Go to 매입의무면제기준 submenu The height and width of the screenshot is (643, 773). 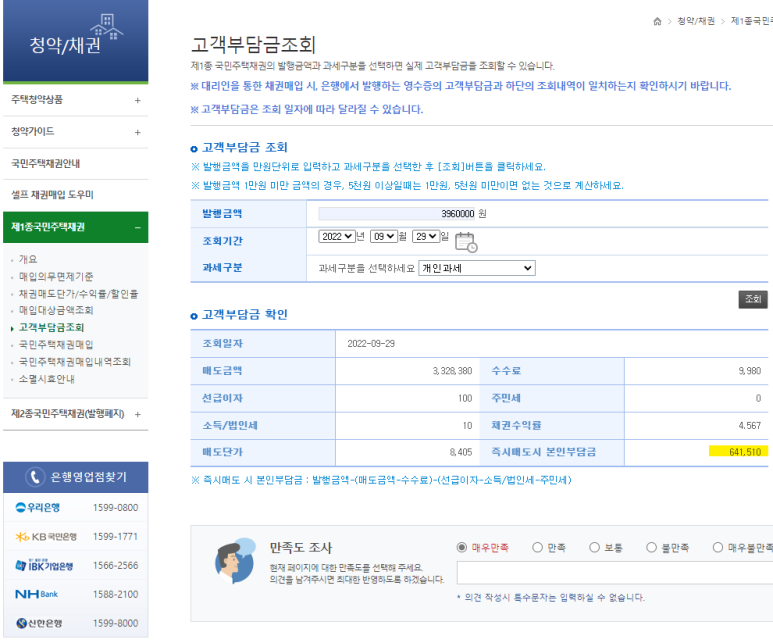click(56, 277)
